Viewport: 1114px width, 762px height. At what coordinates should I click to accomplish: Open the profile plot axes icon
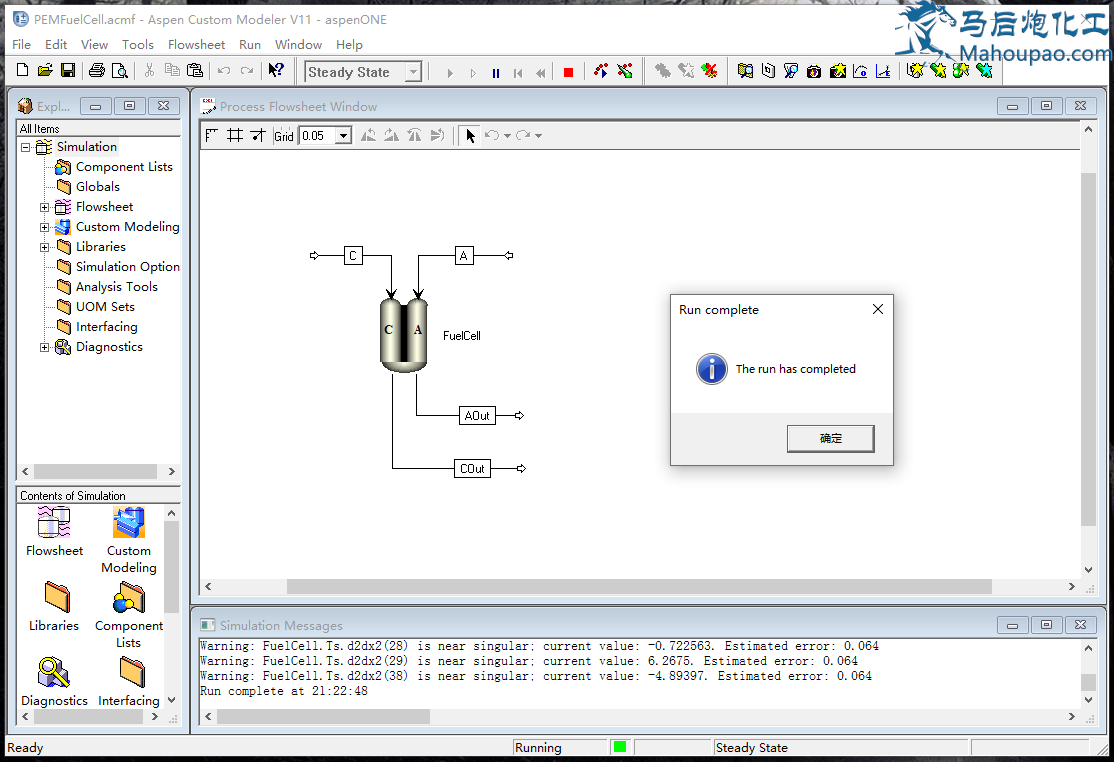coord(883,70)
